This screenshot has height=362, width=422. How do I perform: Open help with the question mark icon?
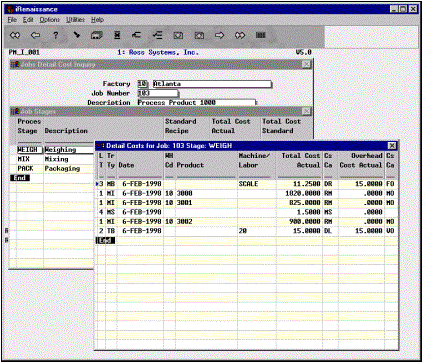point(56,35)
